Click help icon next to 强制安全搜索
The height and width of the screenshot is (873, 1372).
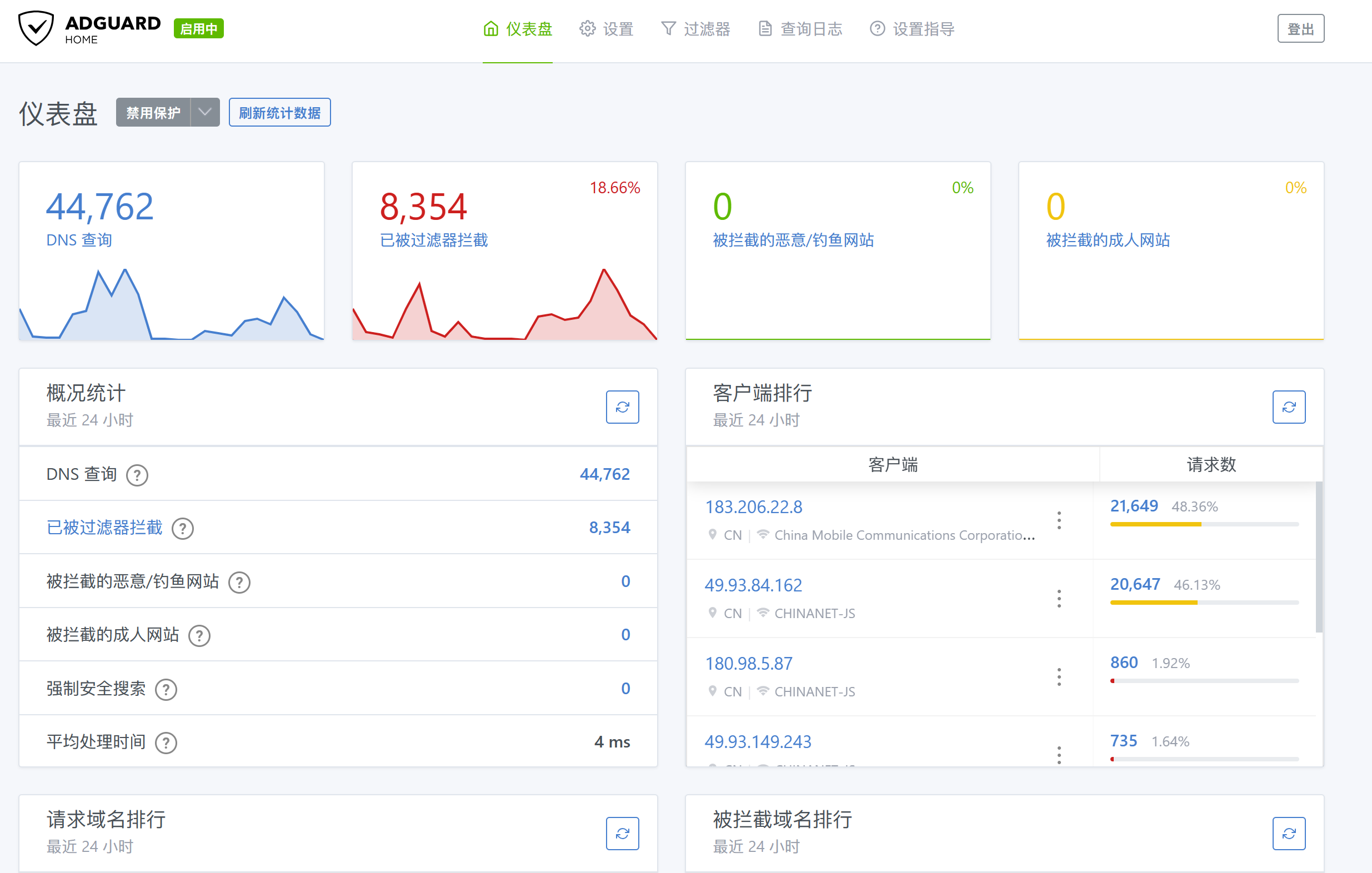click(166, 689)
